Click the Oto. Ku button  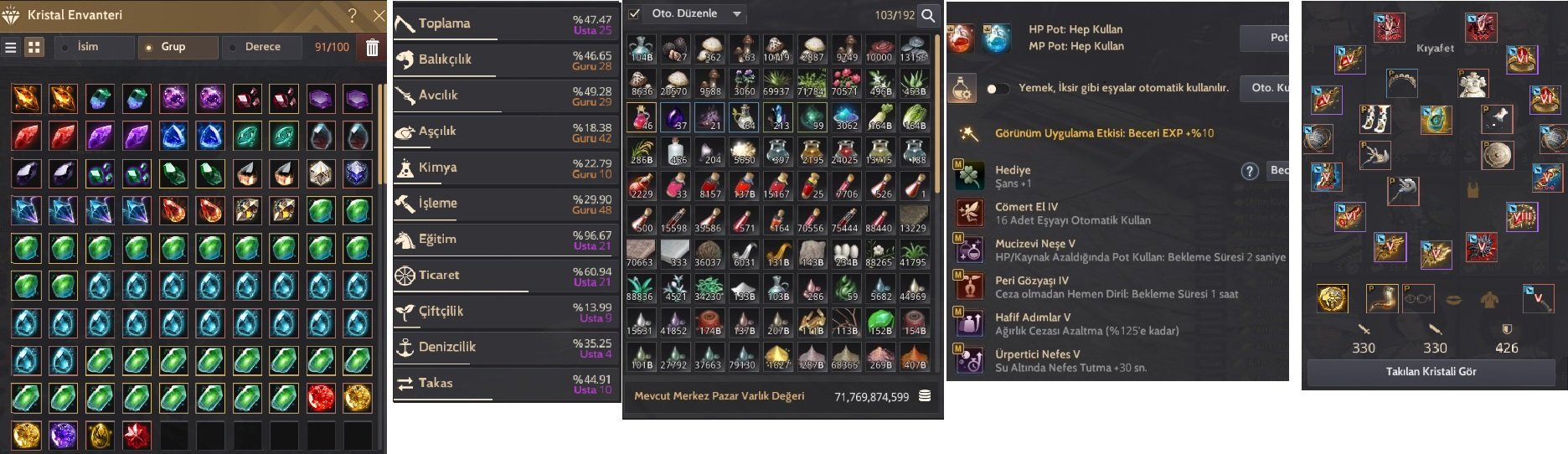(1265, 87)
